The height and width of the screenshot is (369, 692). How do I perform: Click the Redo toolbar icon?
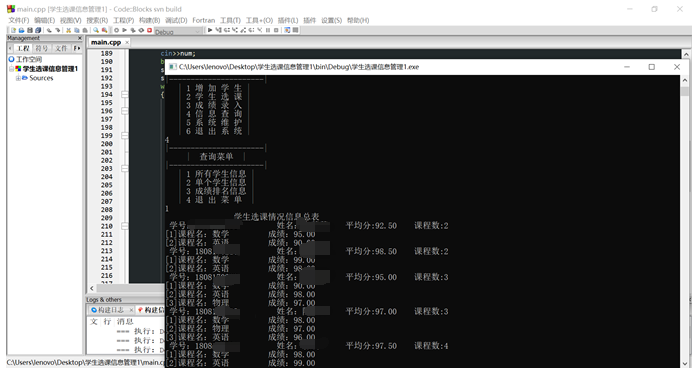click(x=57, y=30)
